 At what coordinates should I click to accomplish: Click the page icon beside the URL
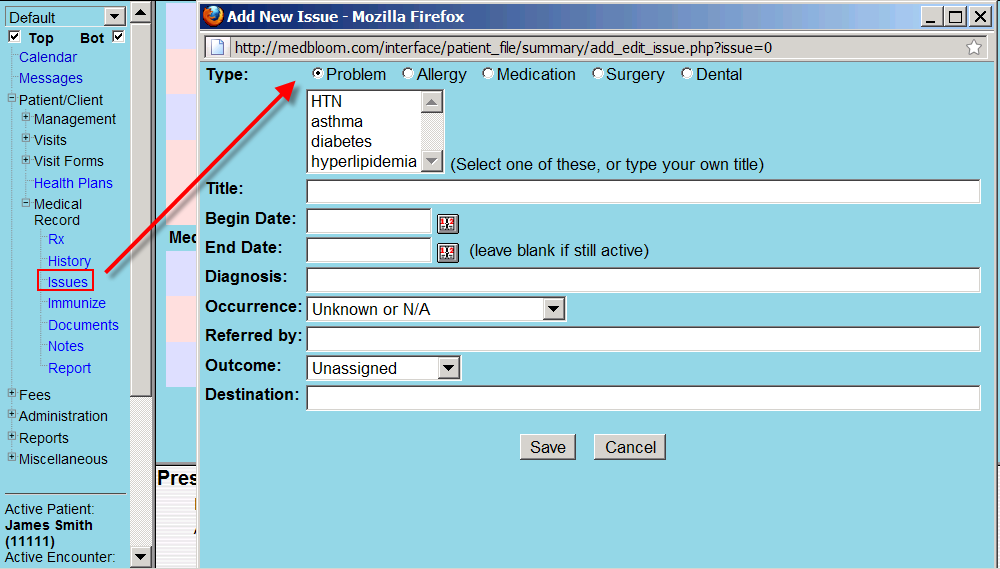point(218,47)
